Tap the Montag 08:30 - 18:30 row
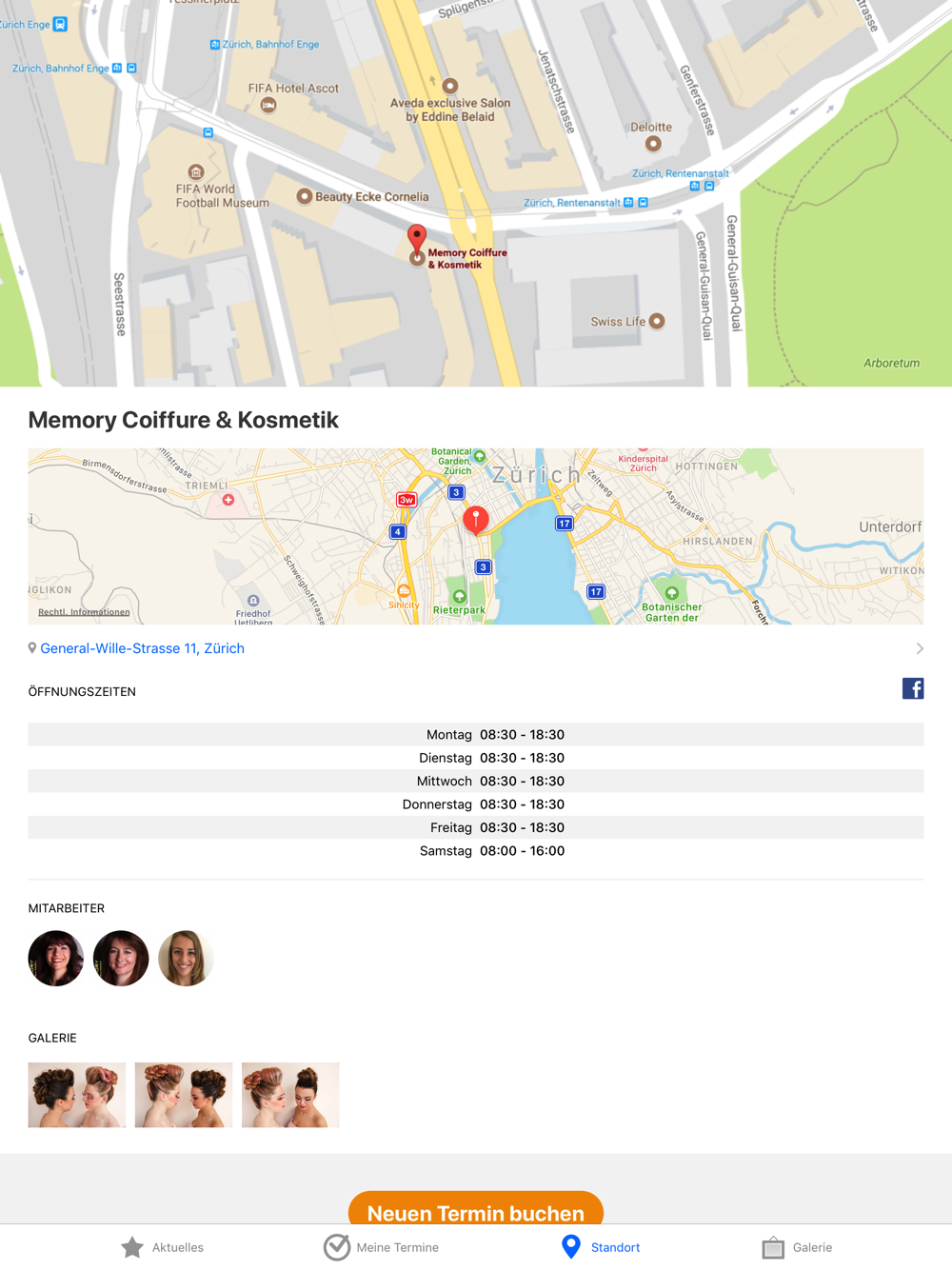 476,735
